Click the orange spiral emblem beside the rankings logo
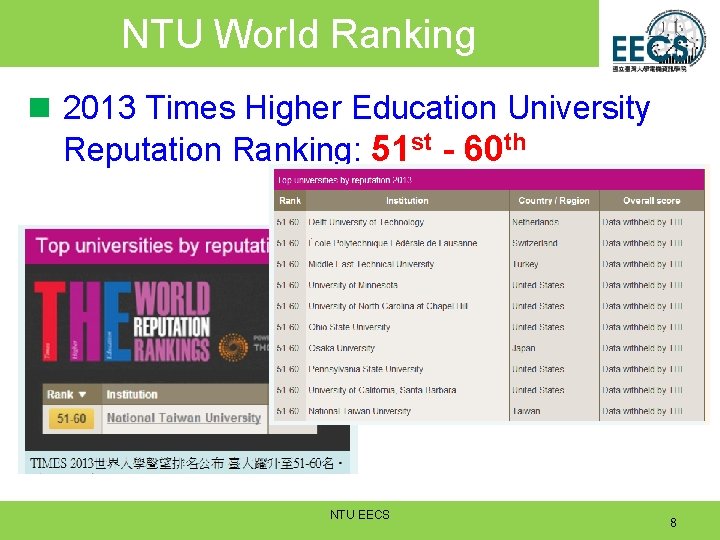Viewport: 720px width, 540px height. click(x=233, y=347)
